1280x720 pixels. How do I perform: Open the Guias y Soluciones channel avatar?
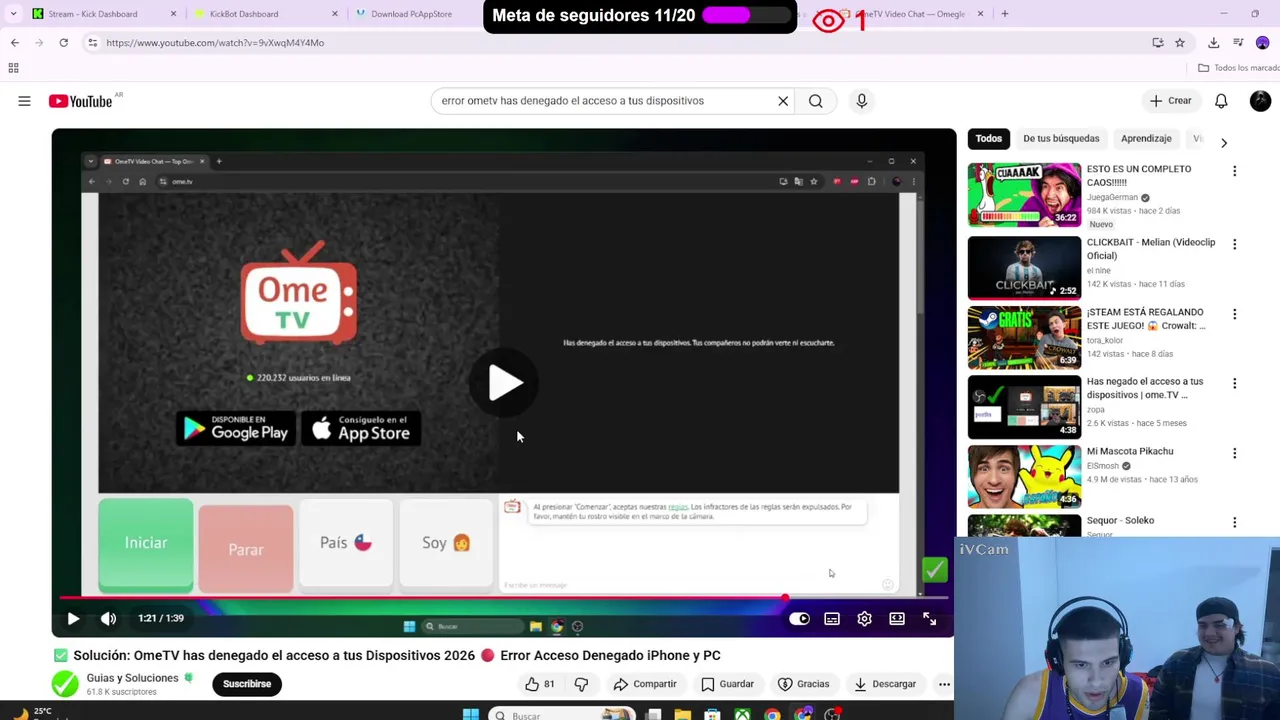(65, 684)
